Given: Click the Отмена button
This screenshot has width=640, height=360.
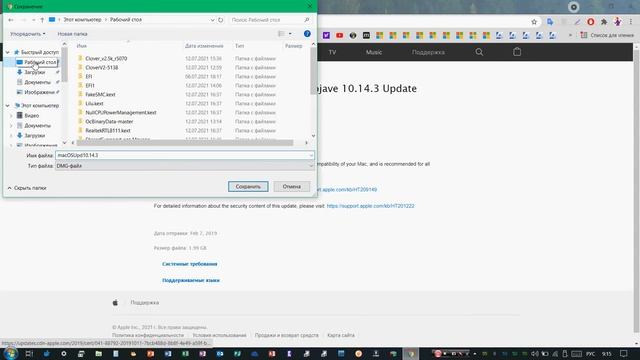Looking at the screenshot, I should pyautogui.click(x=291, y=187).
